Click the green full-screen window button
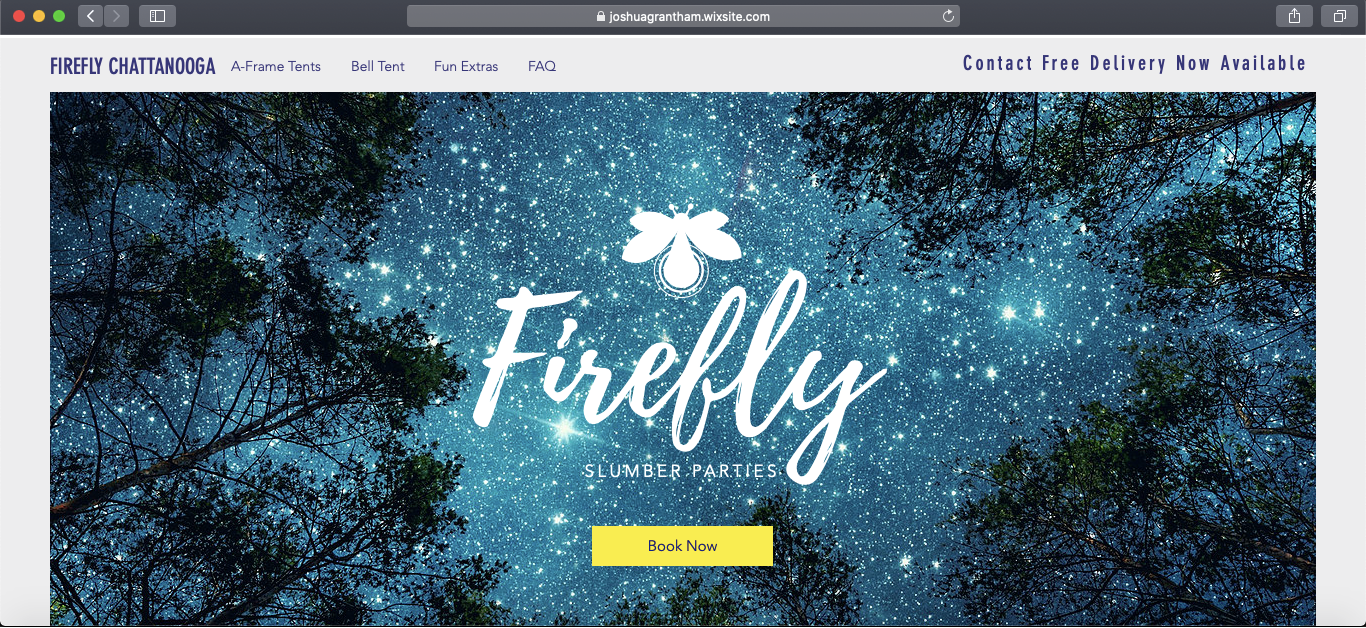Image resolution: width=1366 pixels, height=628 pixels. point(59,16)
